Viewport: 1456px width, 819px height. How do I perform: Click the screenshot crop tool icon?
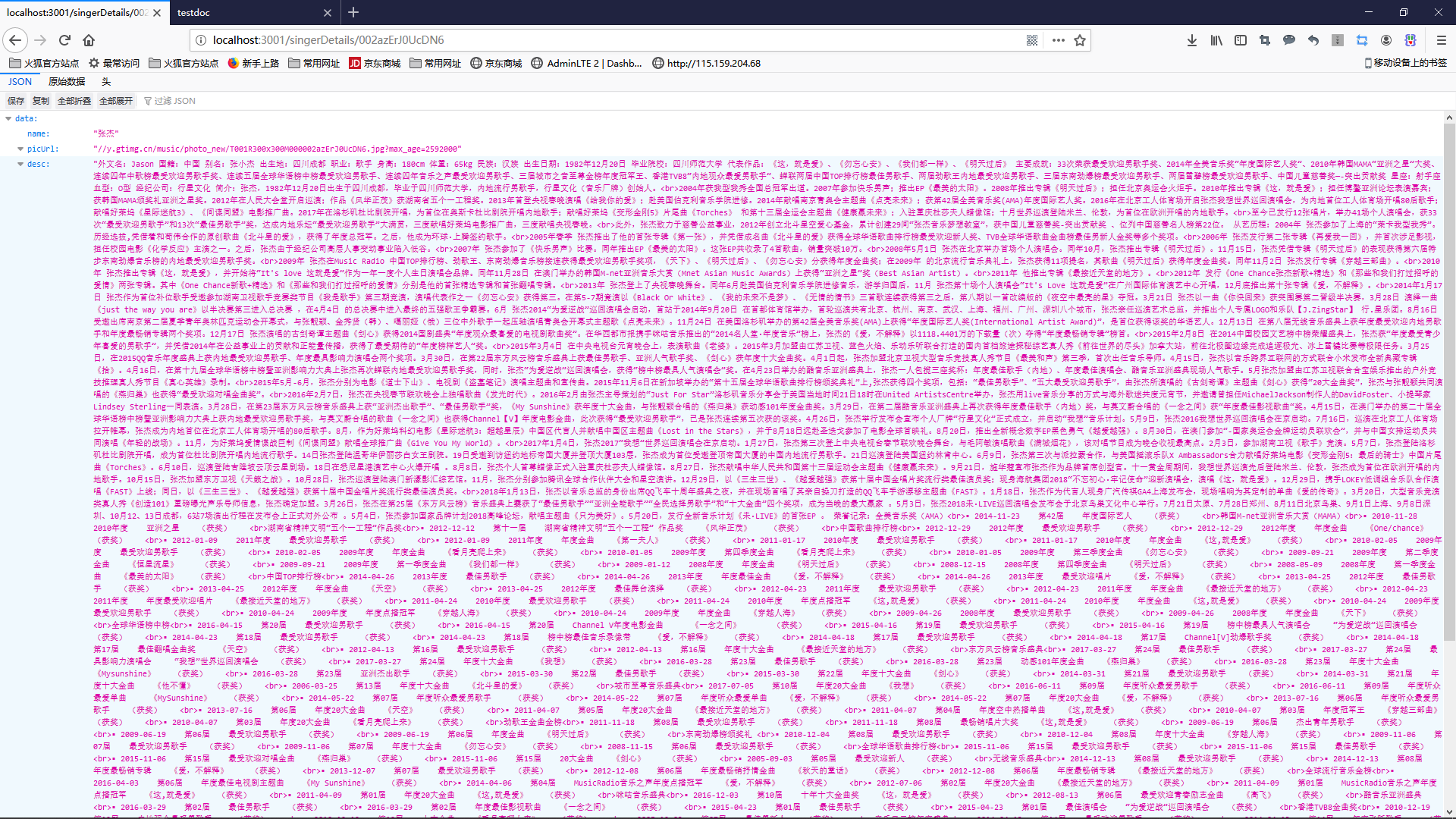(1265, 40)
